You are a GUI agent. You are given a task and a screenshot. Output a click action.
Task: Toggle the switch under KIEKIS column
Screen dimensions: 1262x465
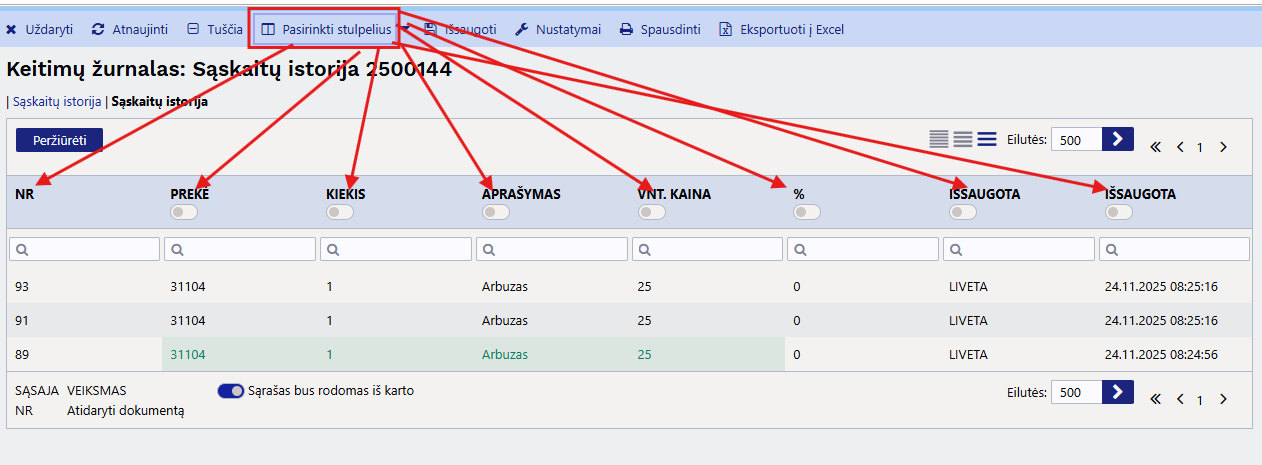(340, 212)
